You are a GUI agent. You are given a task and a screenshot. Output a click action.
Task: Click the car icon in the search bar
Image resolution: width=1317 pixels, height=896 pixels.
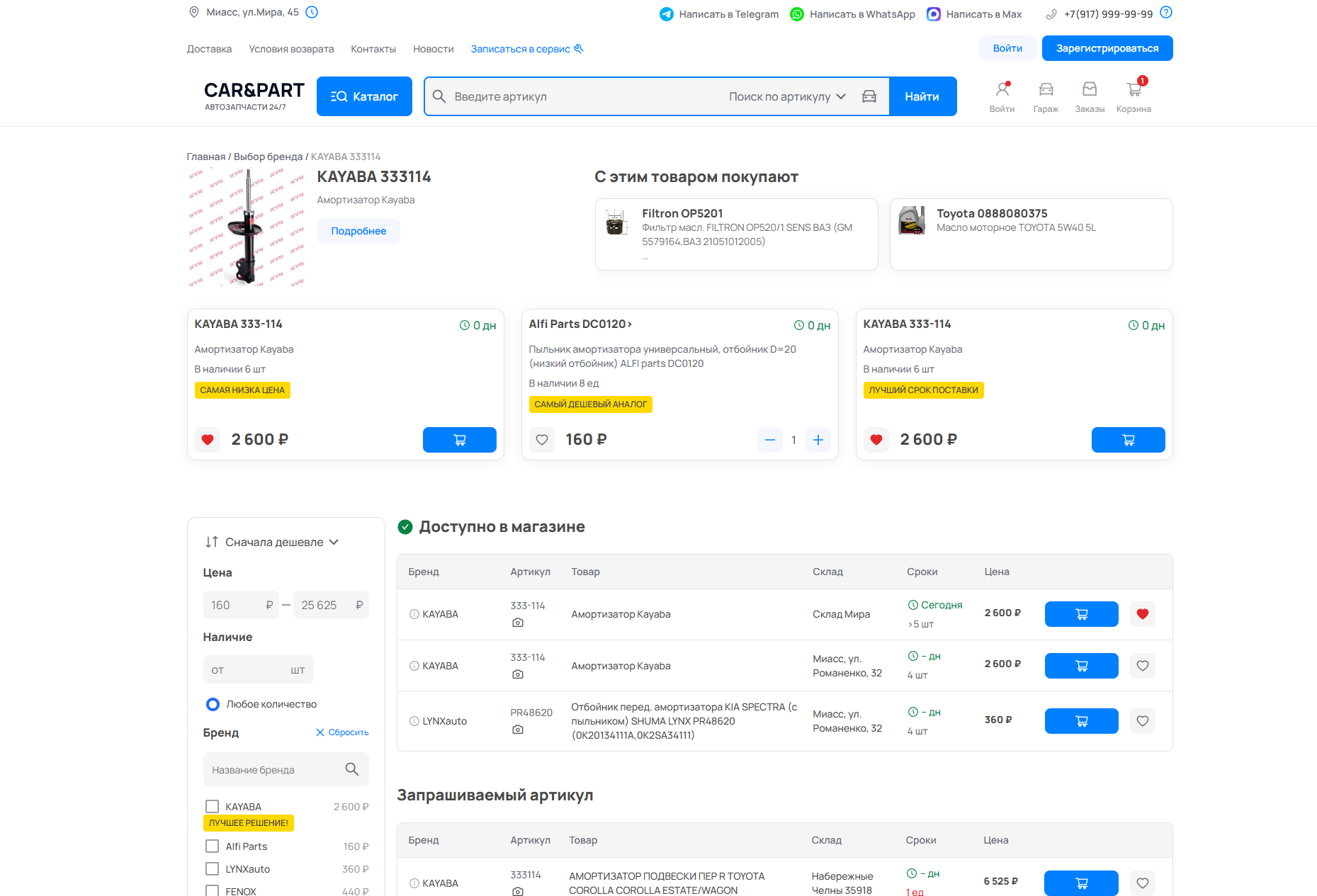(x=869, y=96)
